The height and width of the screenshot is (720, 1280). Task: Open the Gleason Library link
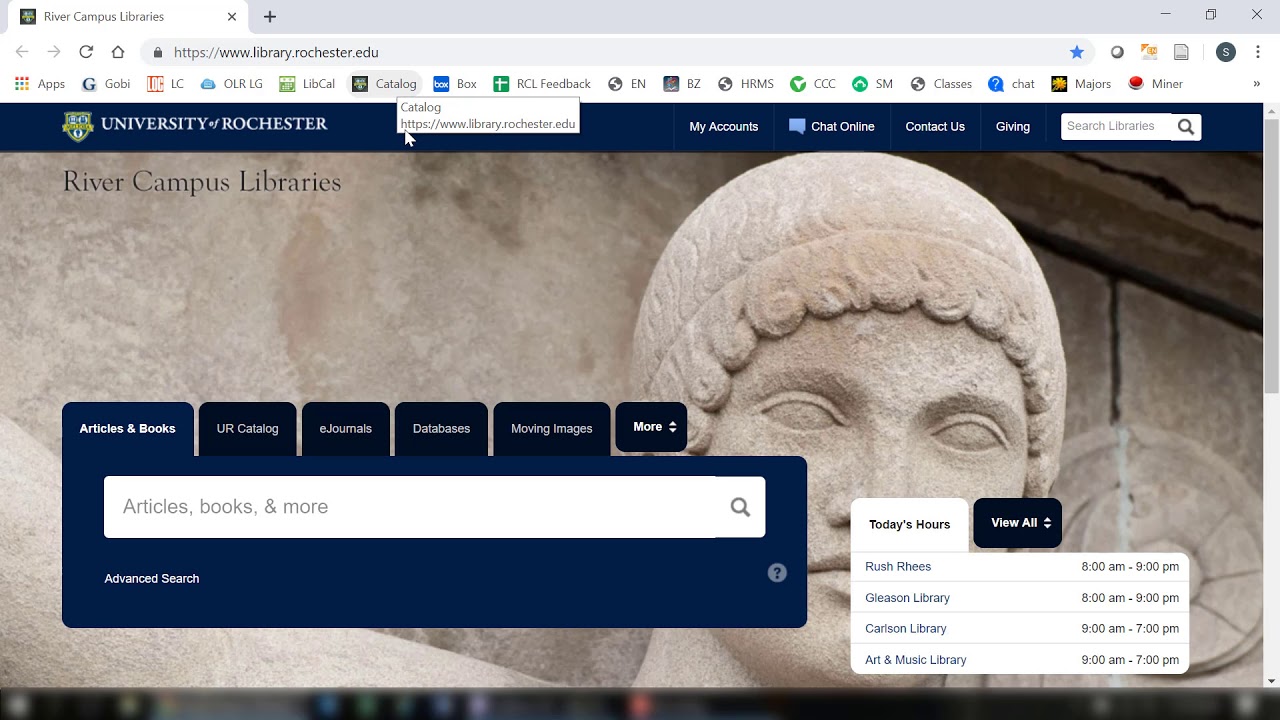[908, 597]
